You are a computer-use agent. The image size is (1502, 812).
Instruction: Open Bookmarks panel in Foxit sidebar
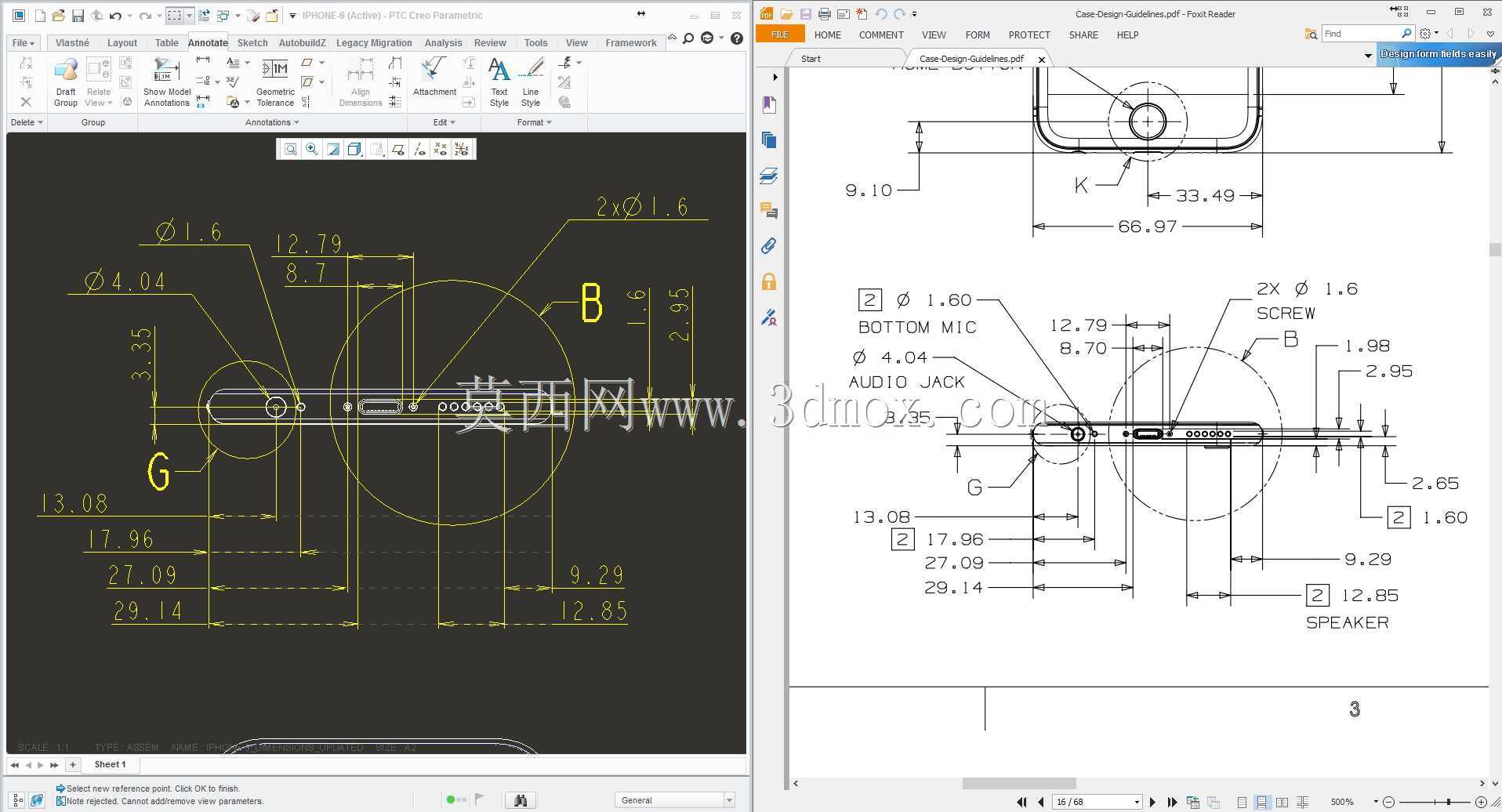coord(769,104)
